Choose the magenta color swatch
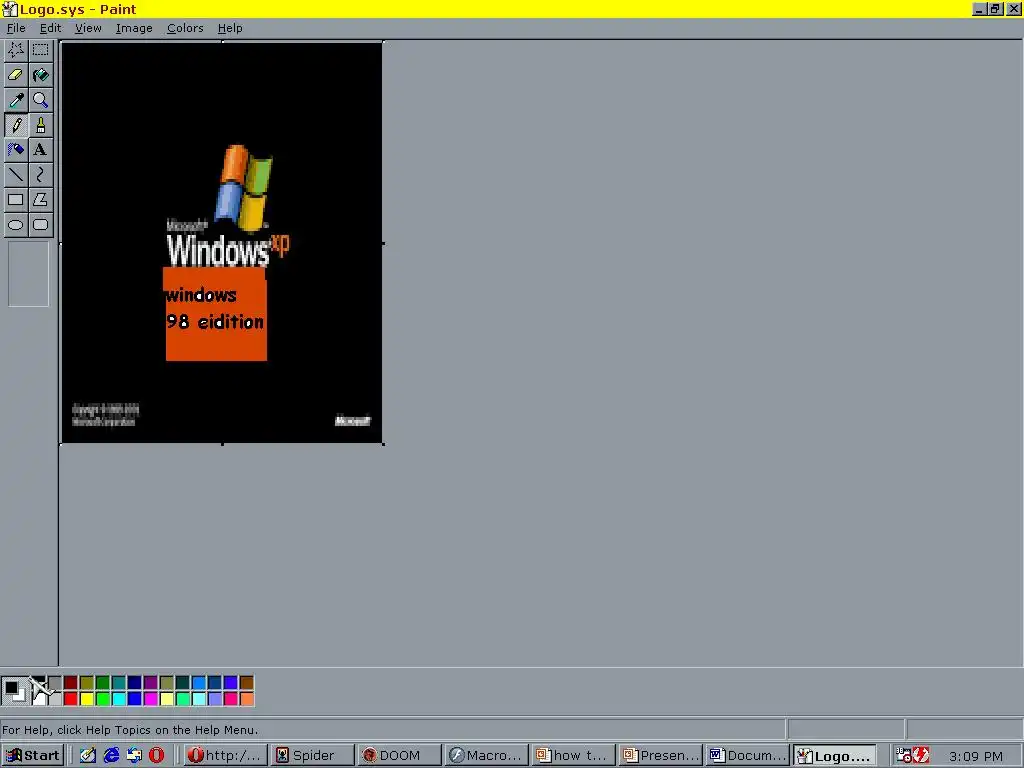The height and width of the screenshot is (768, 1024). [x=151, y=699]
